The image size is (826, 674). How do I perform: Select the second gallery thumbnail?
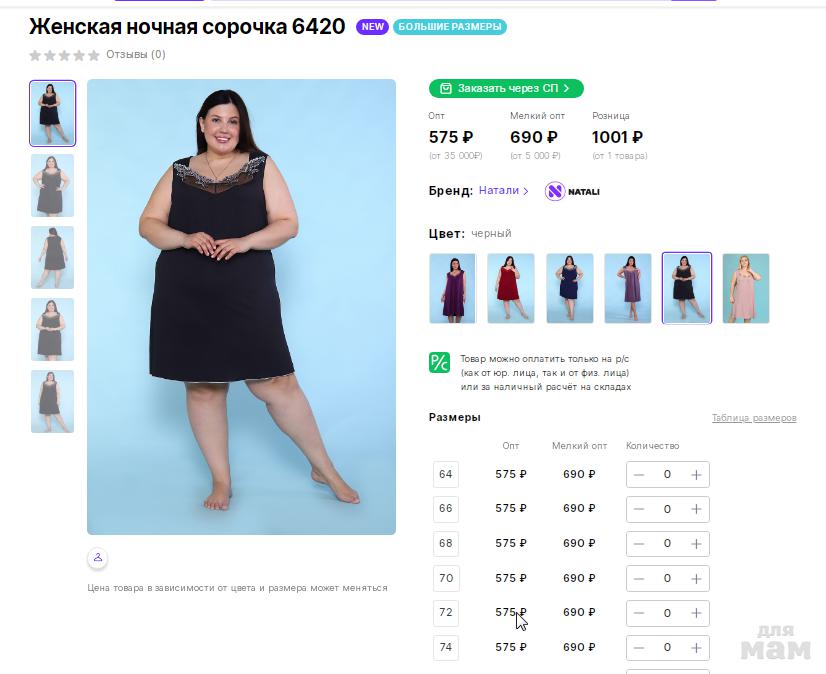(x=52, y=185)
